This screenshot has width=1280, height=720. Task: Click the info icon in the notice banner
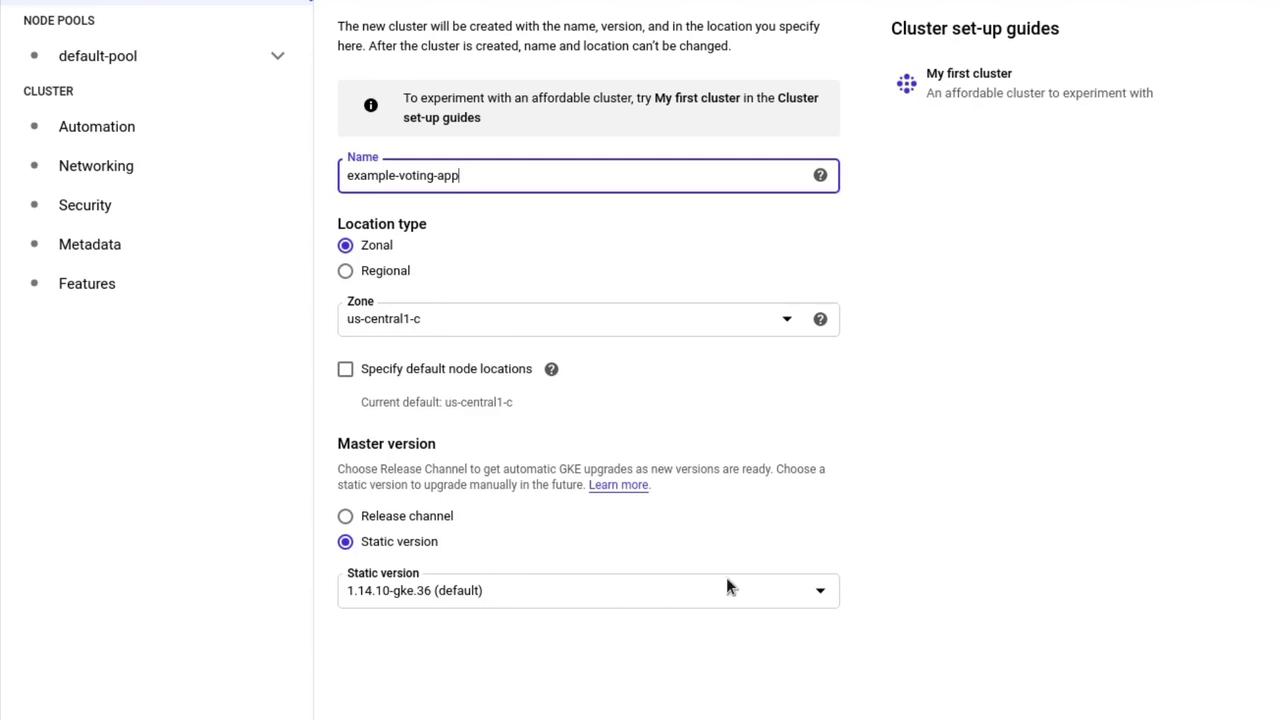pos(371,106)
